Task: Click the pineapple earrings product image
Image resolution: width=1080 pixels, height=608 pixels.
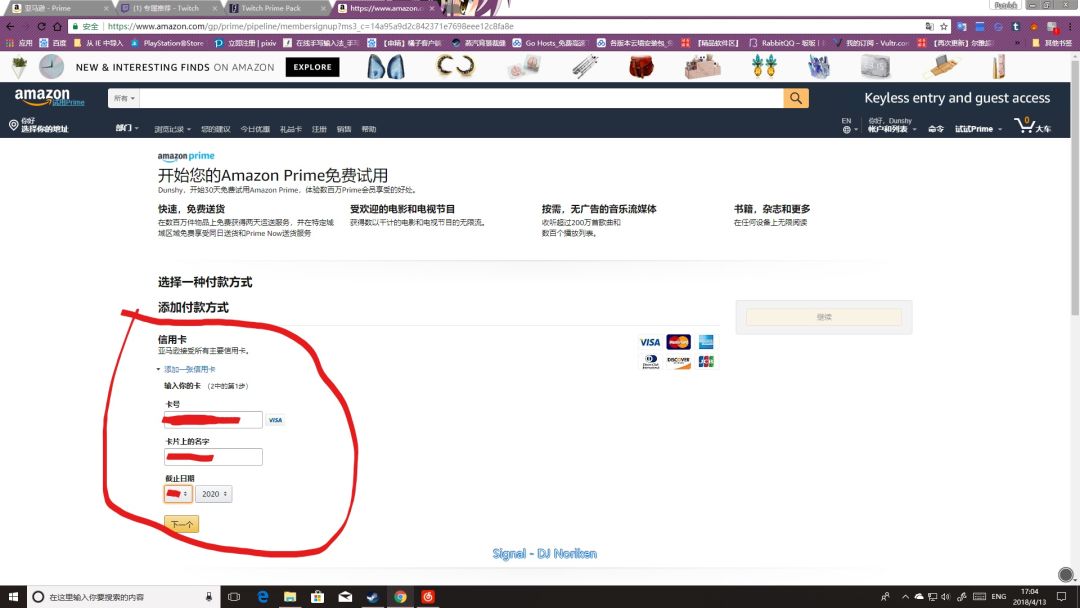Action: (x=764, y=67)
